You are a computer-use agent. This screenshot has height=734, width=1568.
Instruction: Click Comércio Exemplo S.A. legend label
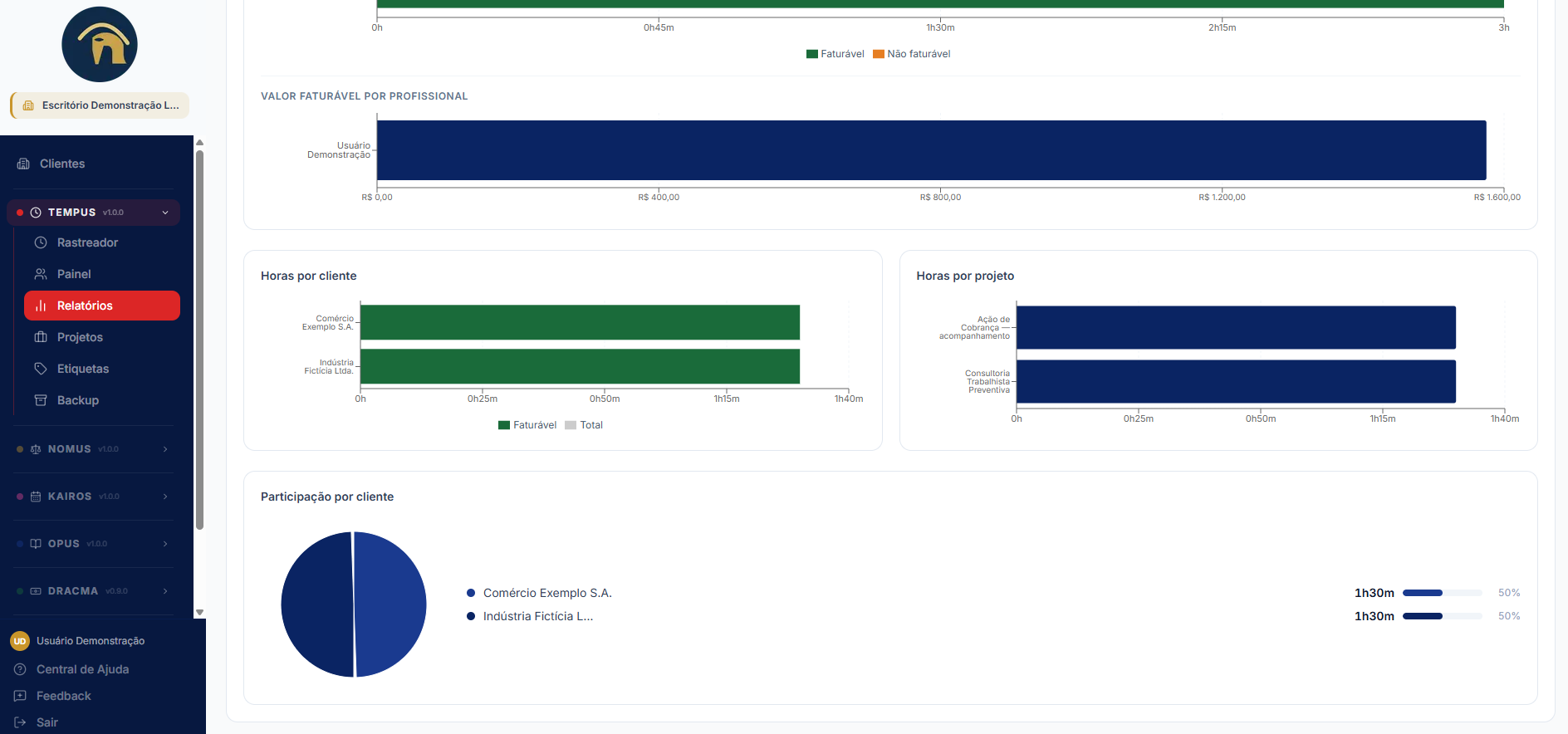pos(547,593)
